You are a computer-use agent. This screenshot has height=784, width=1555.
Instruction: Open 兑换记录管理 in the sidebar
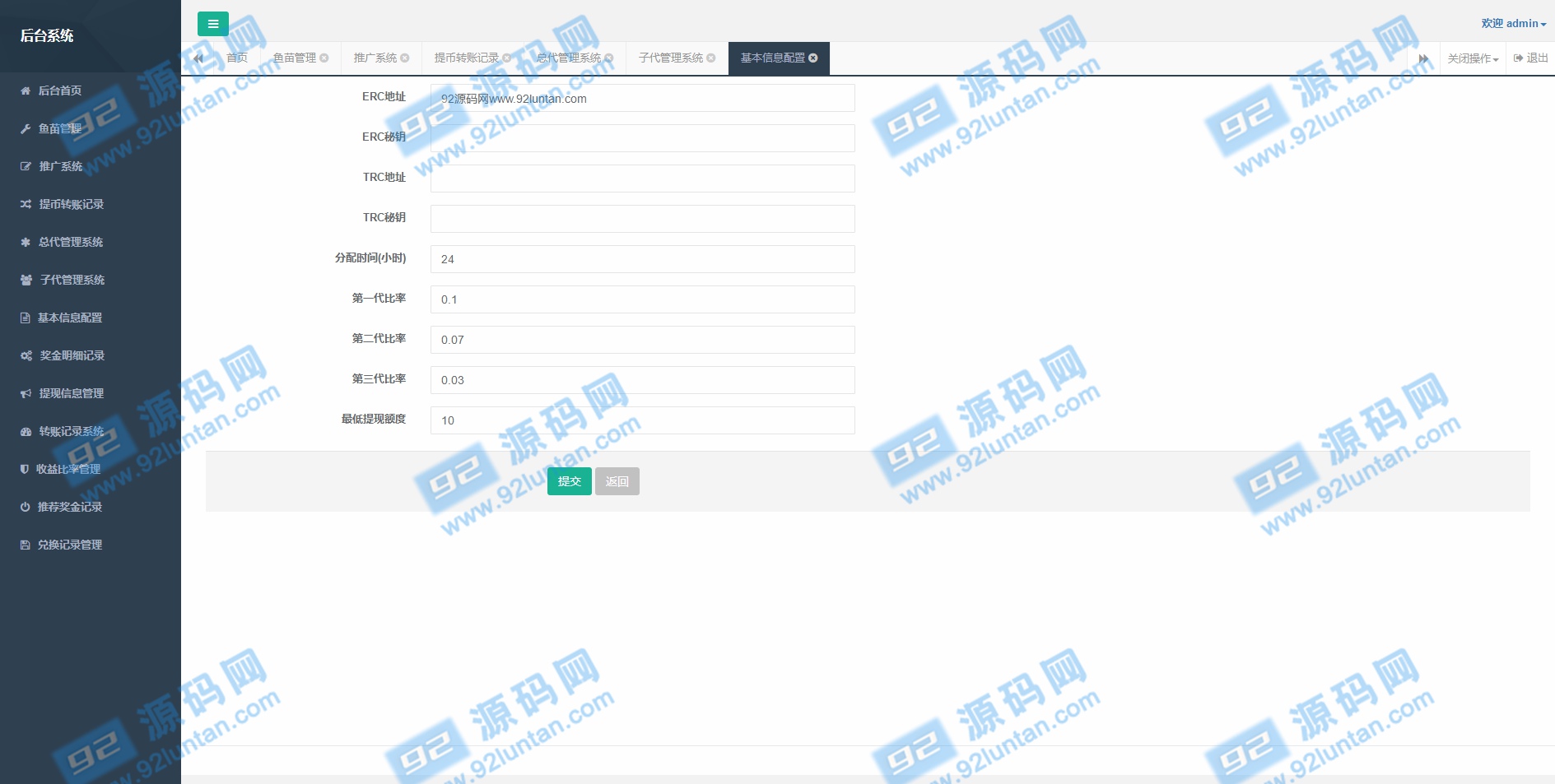click(x=91, y=545)
